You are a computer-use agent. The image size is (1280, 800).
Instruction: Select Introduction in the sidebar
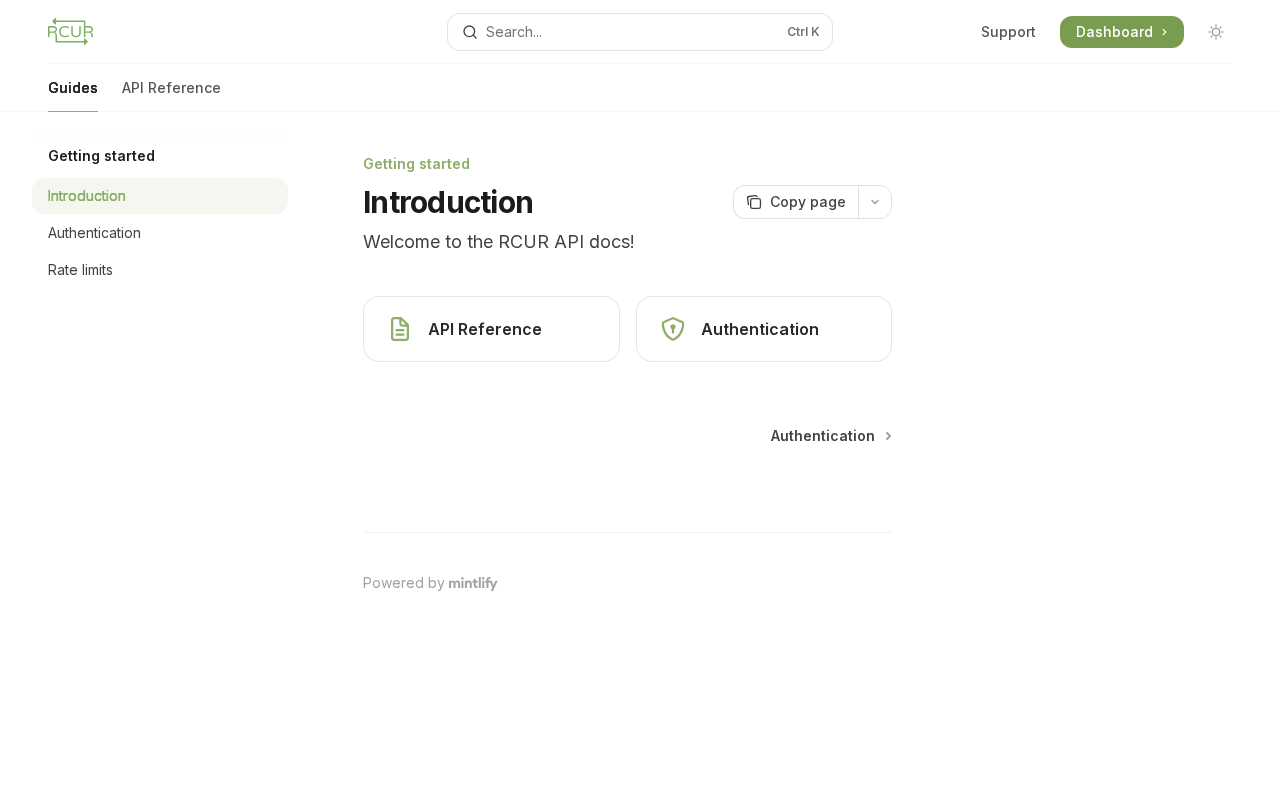pyautogui.click(x=87, y=196)
